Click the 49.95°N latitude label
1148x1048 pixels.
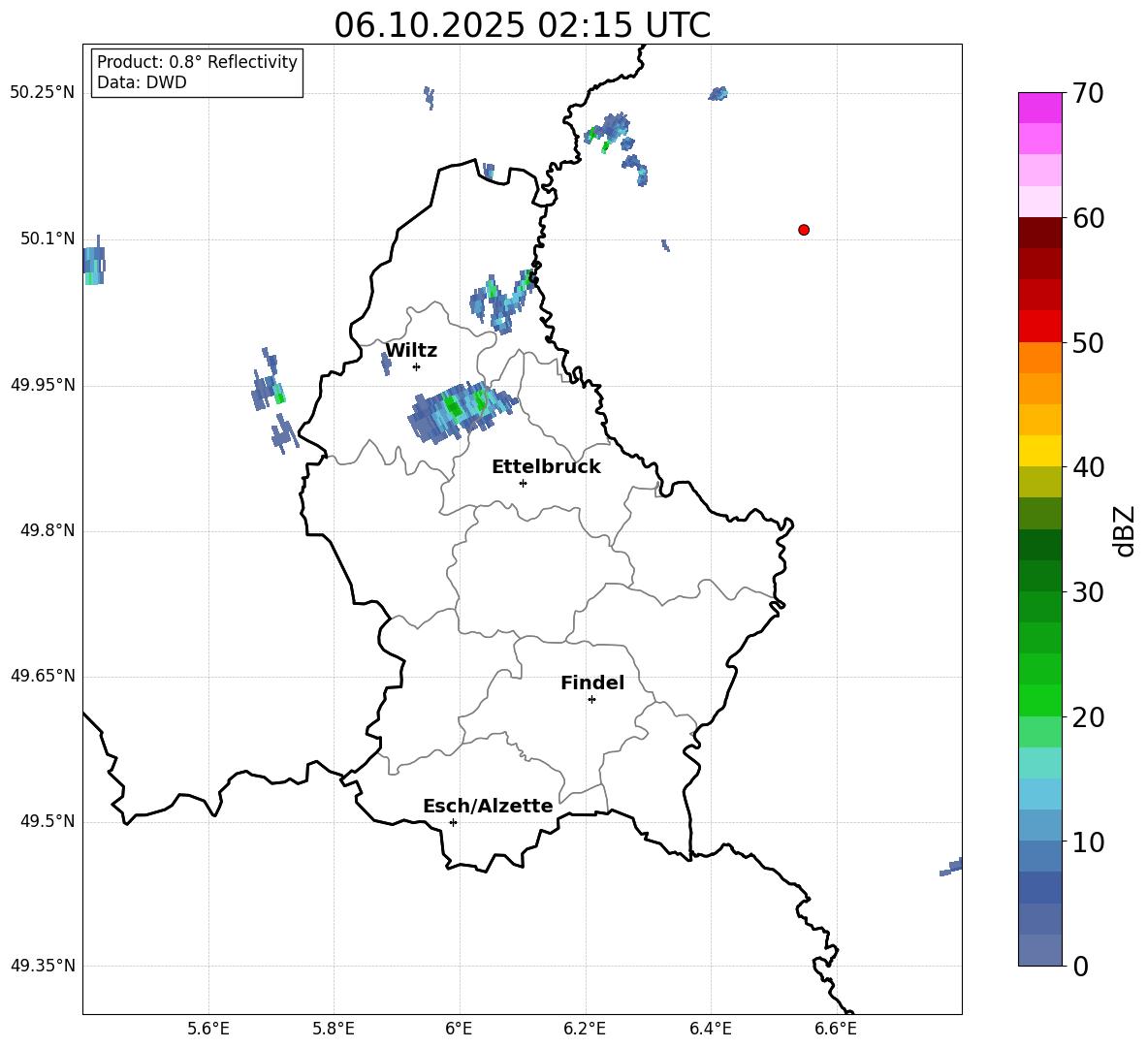point(43,386)
